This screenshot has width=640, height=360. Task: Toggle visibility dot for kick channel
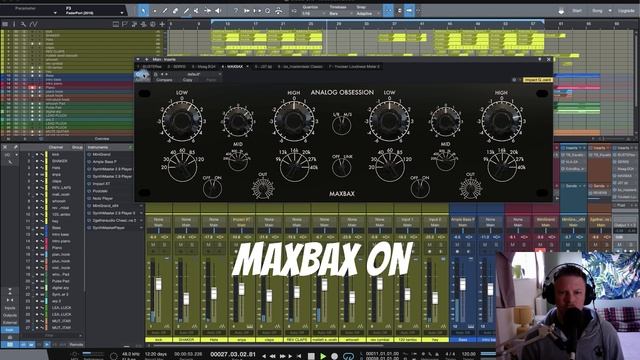coord(37,155)
